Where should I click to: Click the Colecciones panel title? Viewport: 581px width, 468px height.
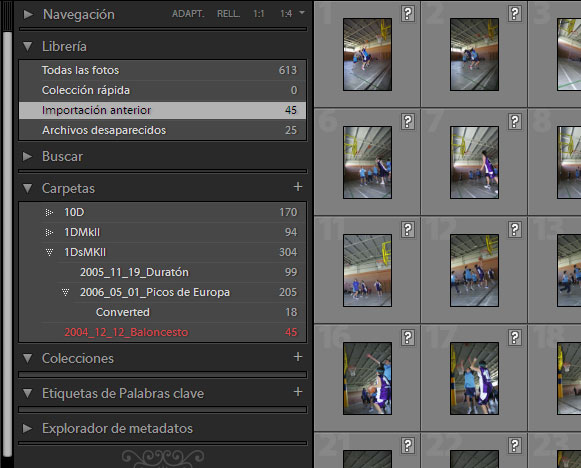(x=78, y=358)
